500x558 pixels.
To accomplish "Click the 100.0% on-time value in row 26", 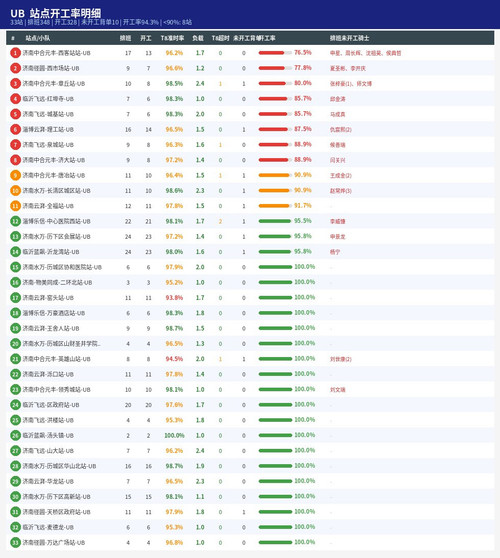I will pos(174,436).
